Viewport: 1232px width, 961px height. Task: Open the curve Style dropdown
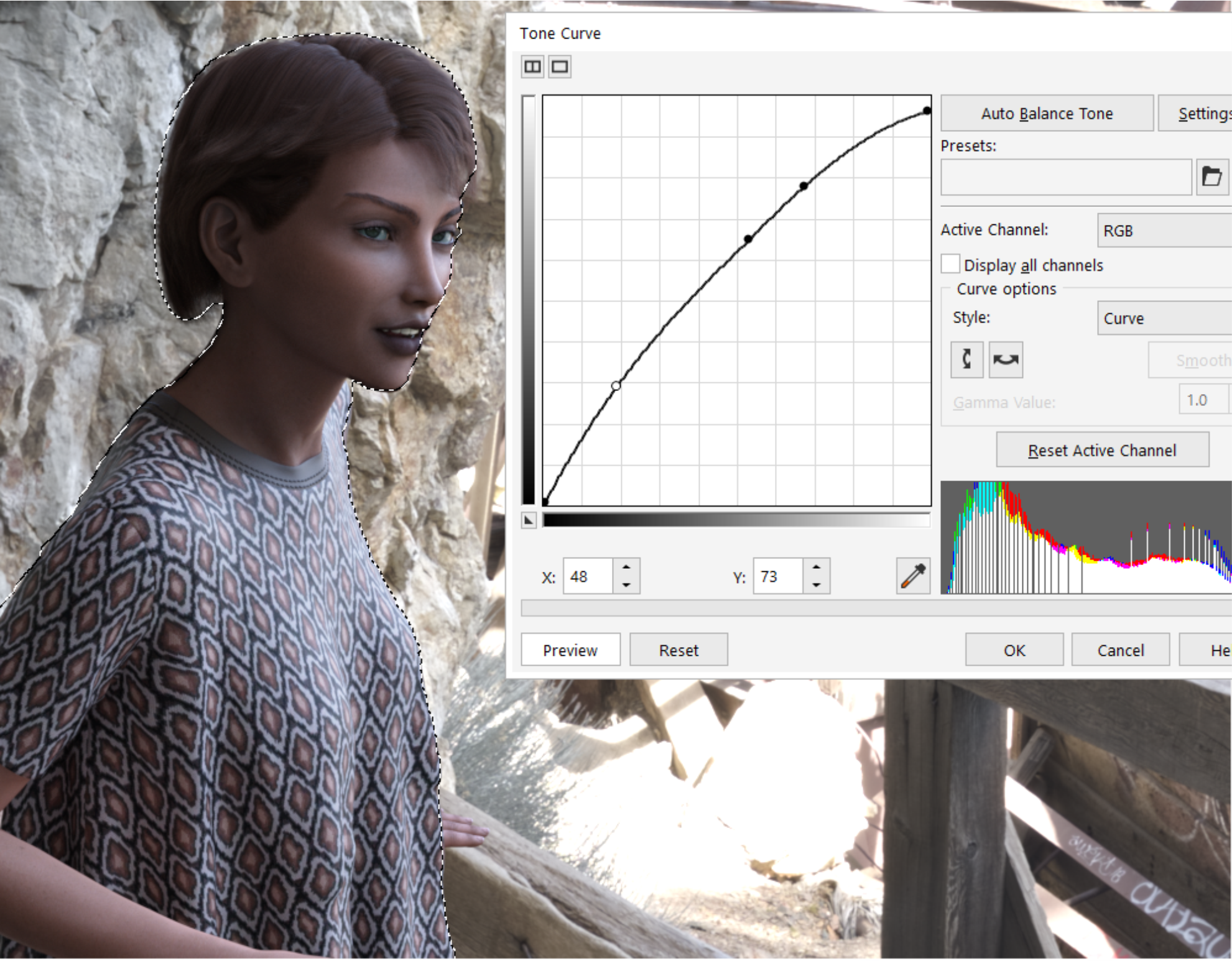point(1163,318)
